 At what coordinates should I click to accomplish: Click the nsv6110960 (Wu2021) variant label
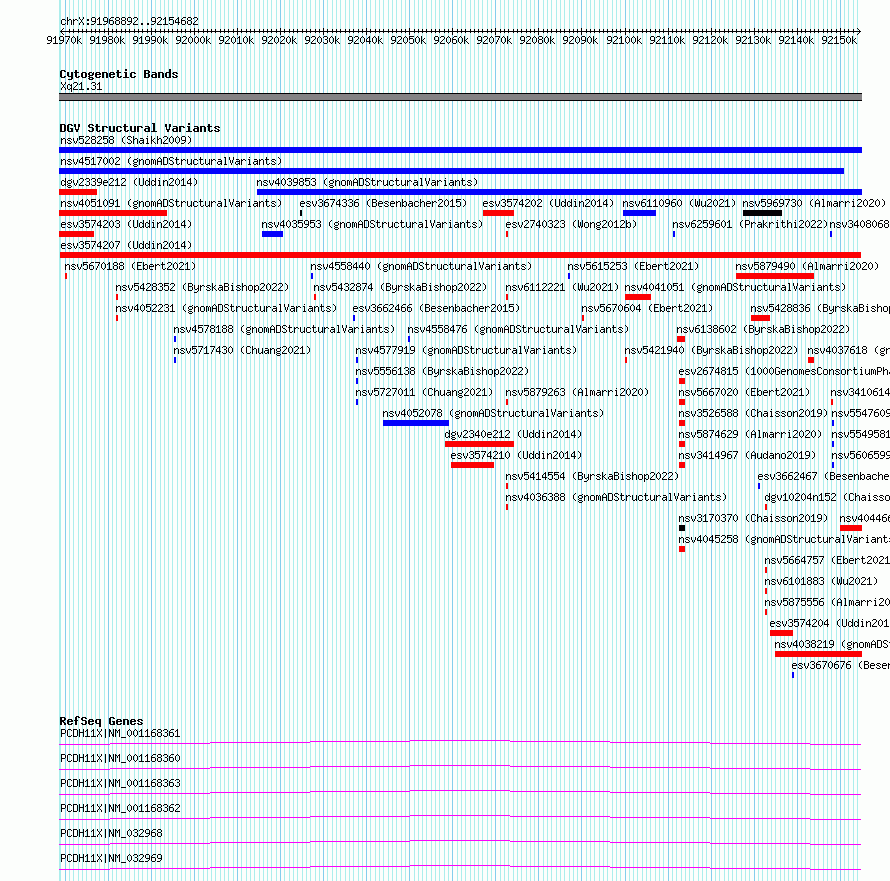[x=679, y=203]
